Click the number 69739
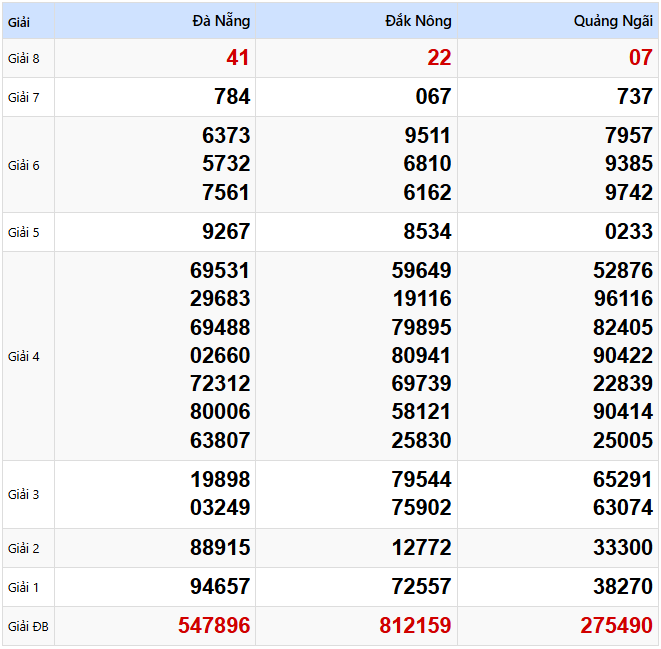 coord(422,384)
